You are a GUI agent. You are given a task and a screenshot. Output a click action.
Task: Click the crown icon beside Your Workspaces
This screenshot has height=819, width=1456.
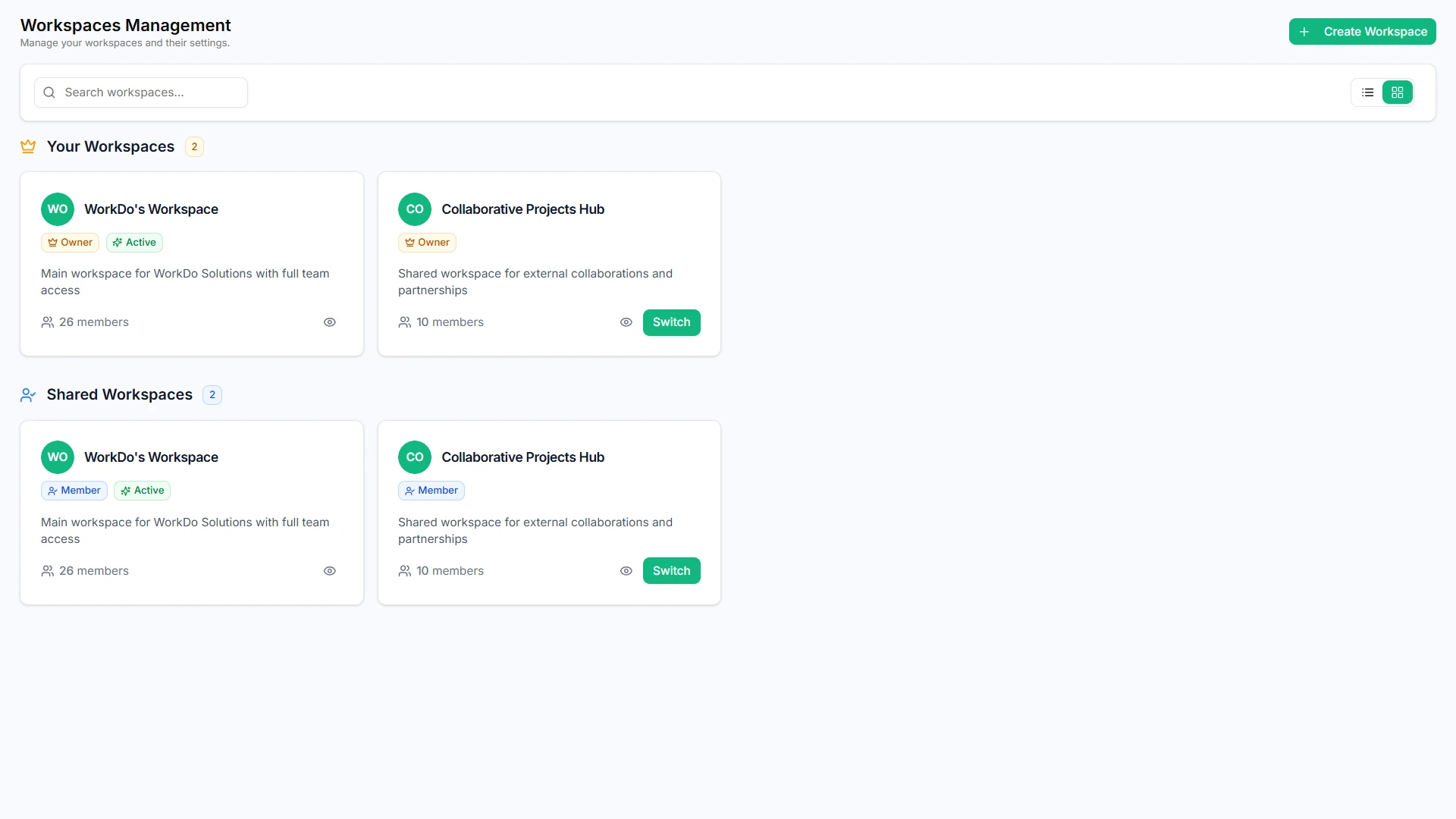(28, 146)
